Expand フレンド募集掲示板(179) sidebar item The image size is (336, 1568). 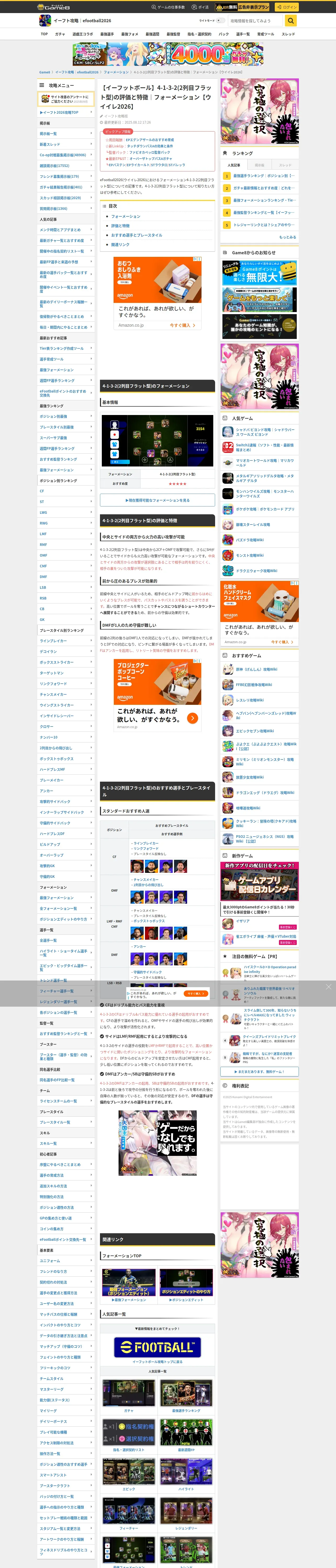[66, 176]
